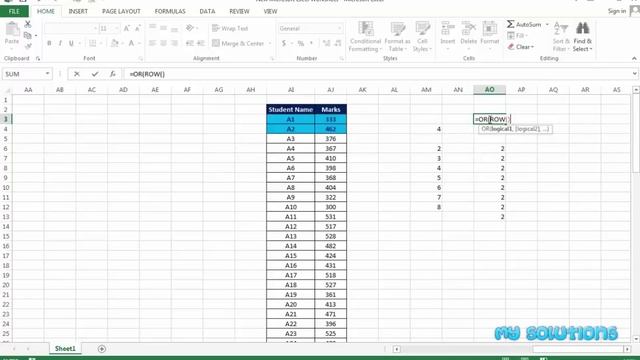
Task: Open the font size dropdown
Action: (116, 29)
